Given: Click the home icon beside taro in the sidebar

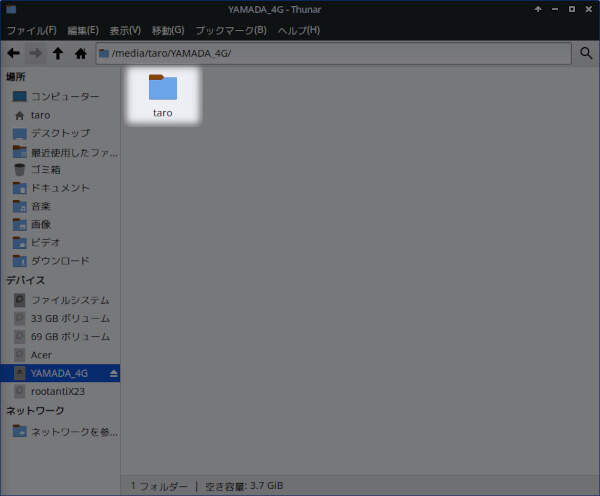Looking at the screenshot, I should pos(20,115).
